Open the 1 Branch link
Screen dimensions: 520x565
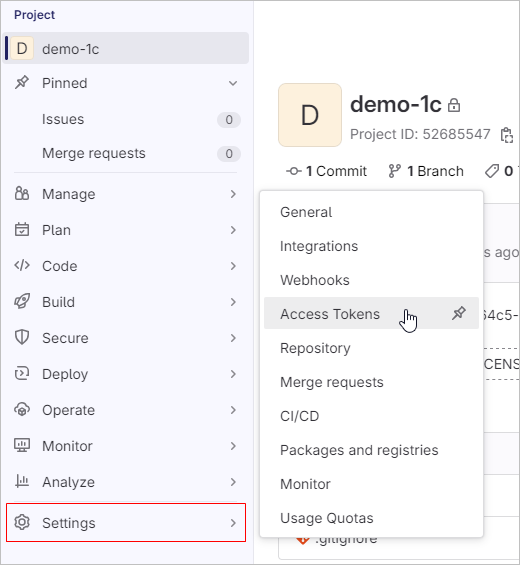tap(426, 171)
